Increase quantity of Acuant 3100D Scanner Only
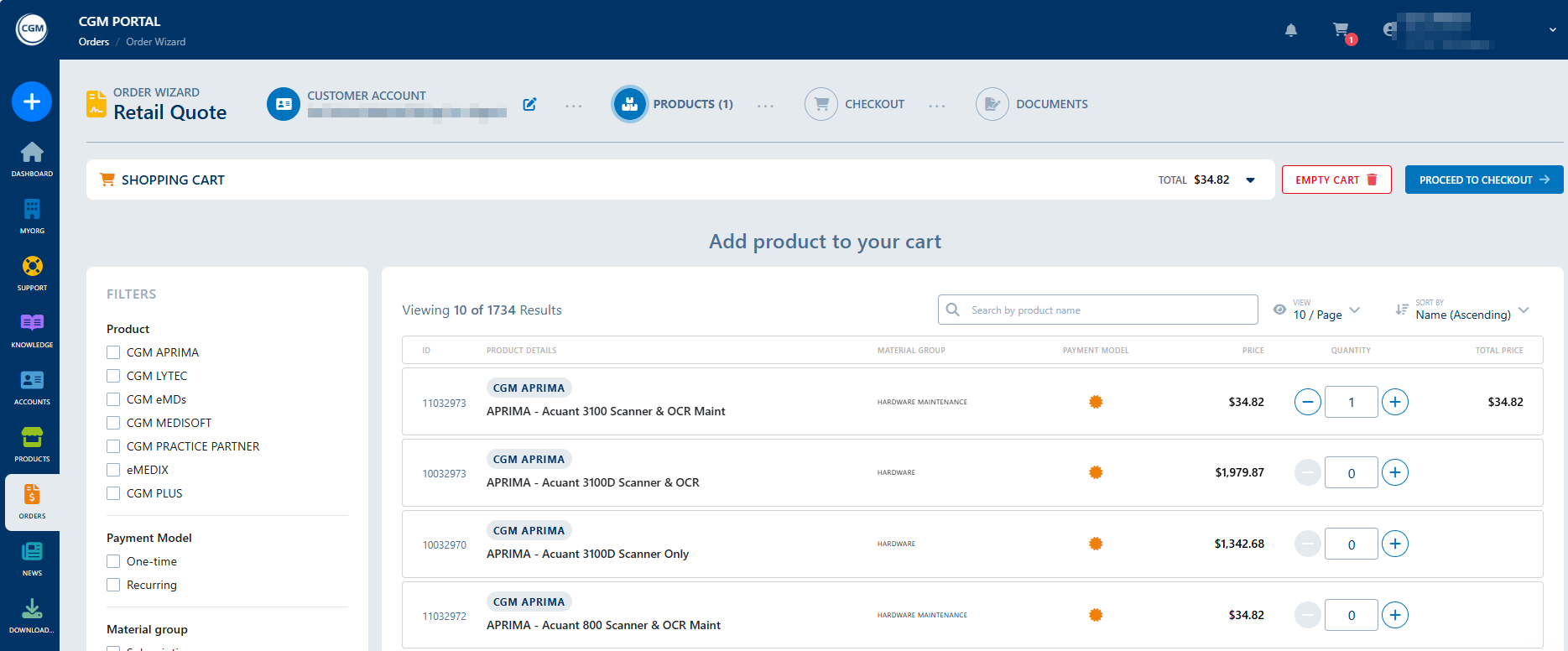This screenshot has width=1568, height=651. click(x=1395, y=544)
